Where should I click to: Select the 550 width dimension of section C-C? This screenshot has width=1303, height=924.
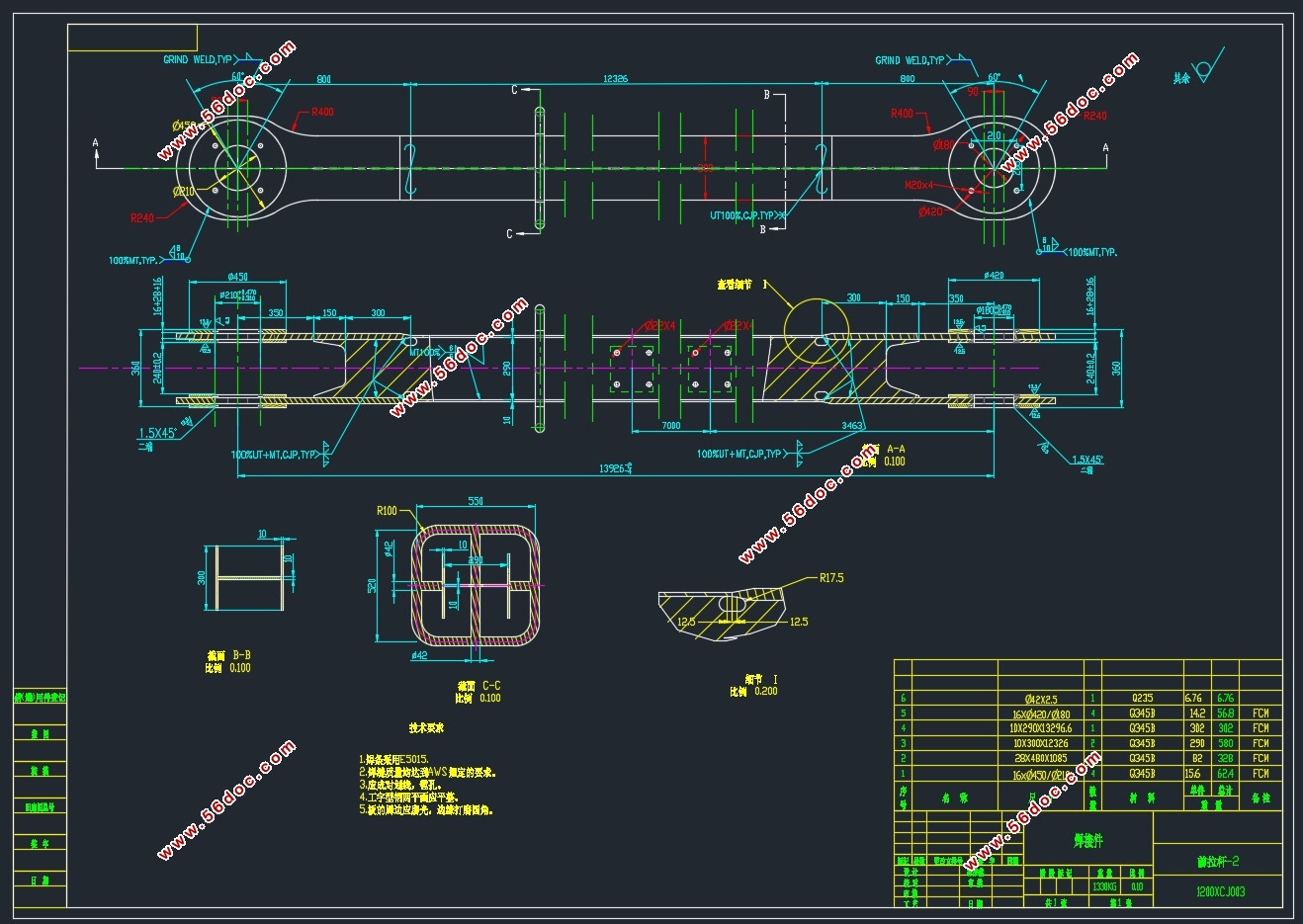476,502
